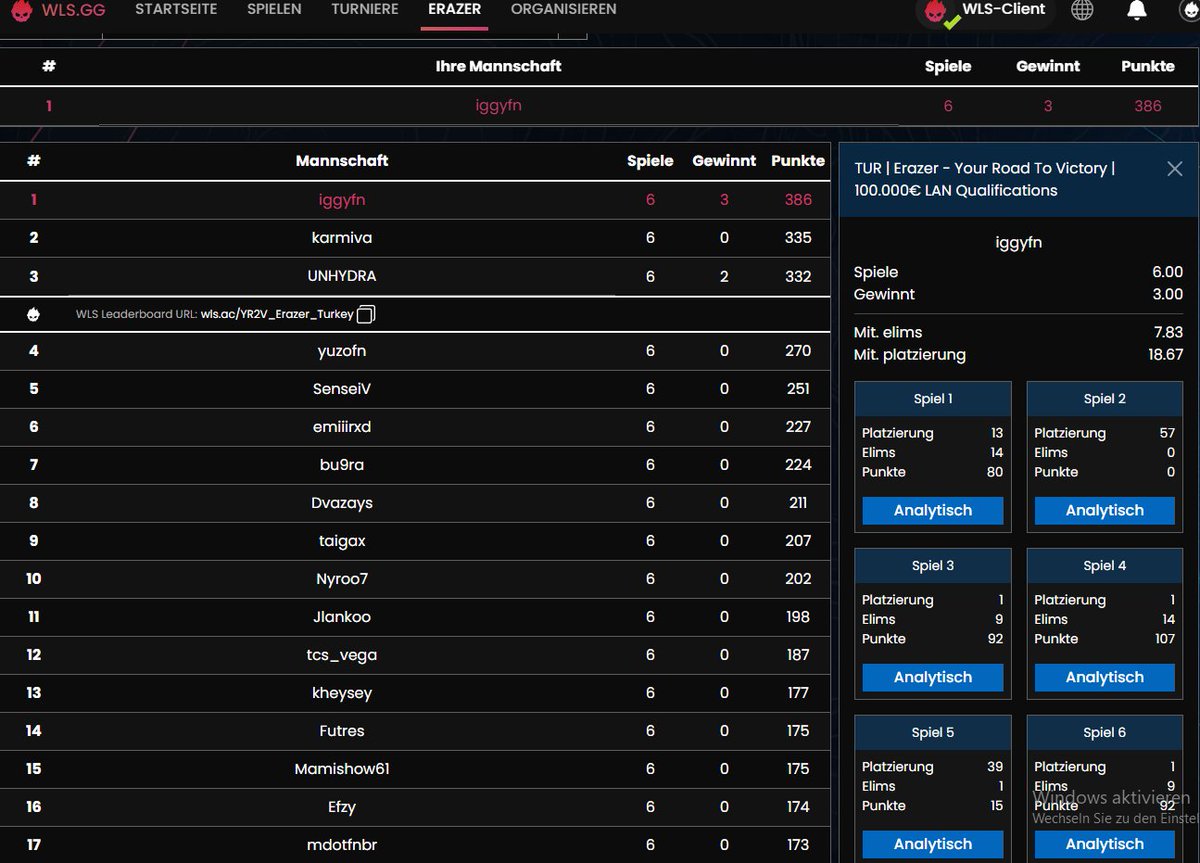Image resolution: width=1200 pixels, height=863 pixels.
Task: Click karmiva's 335 points
Action: point(798,238)
